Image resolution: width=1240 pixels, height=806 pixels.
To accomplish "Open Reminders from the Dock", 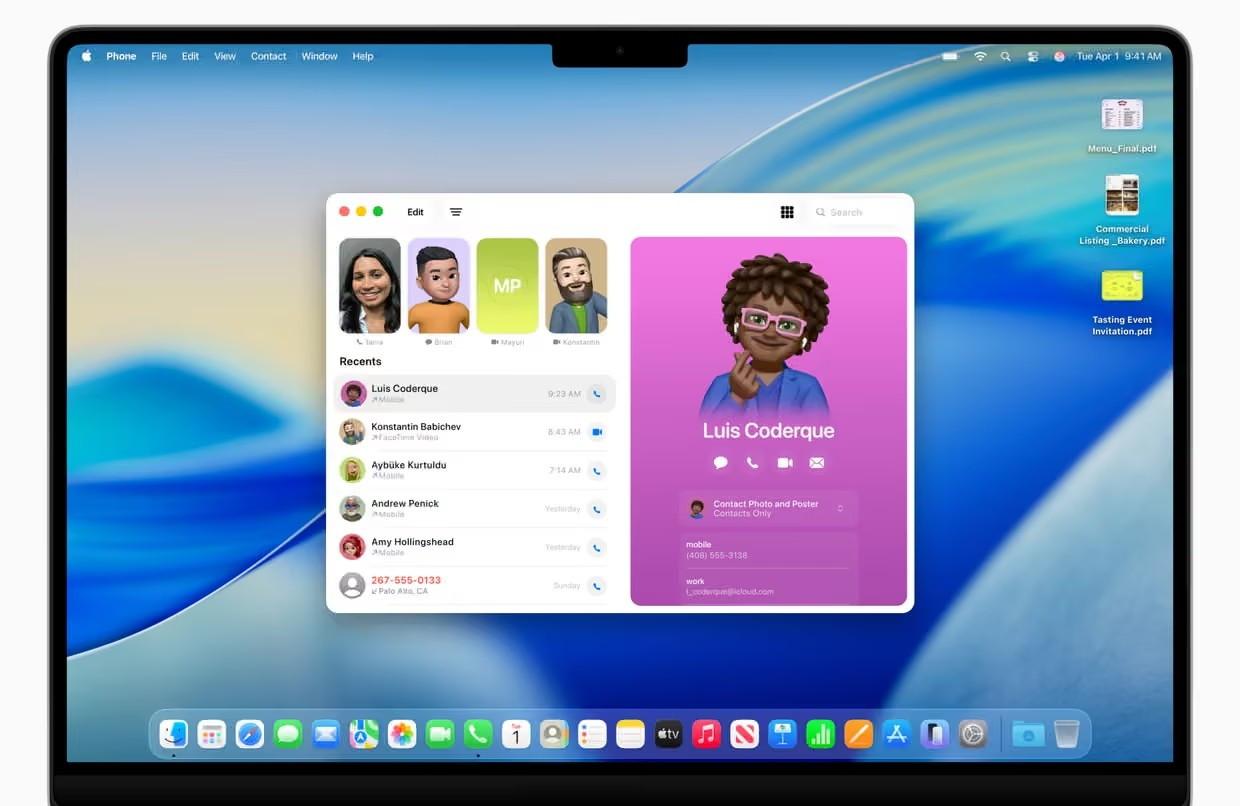I will [592, 734].
